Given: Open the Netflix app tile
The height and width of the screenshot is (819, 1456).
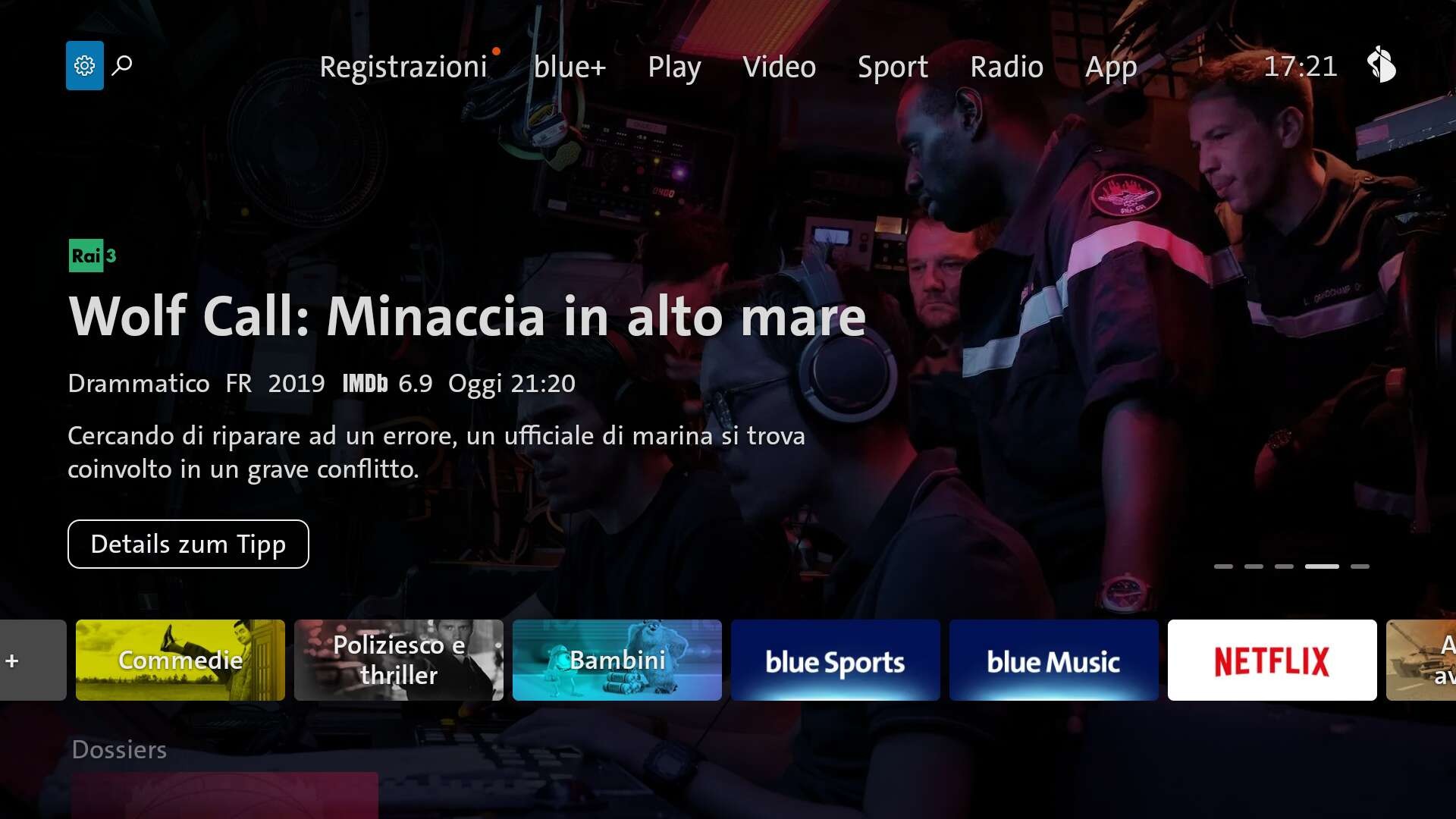Looking at the screenshot, I should (x=1272, y=660).
